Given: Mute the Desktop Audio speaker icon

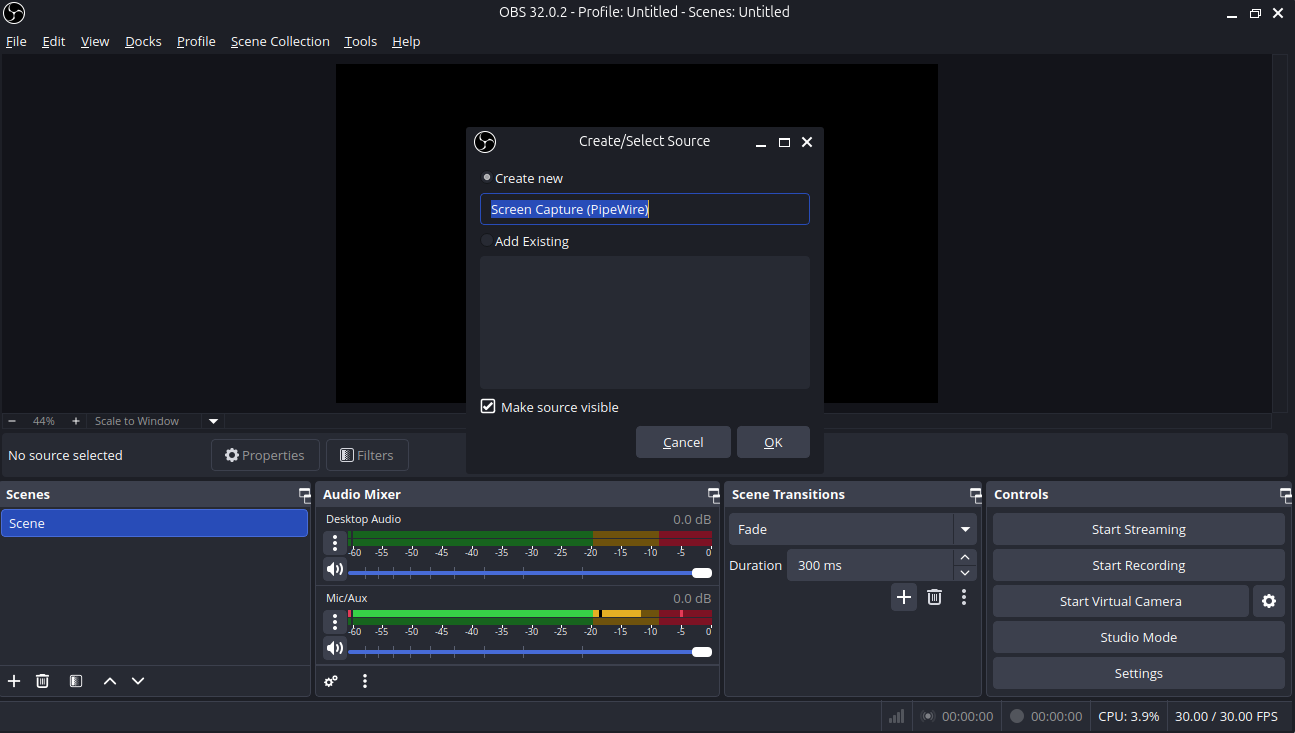Looking at the screenshot, I should pos(335,570).
